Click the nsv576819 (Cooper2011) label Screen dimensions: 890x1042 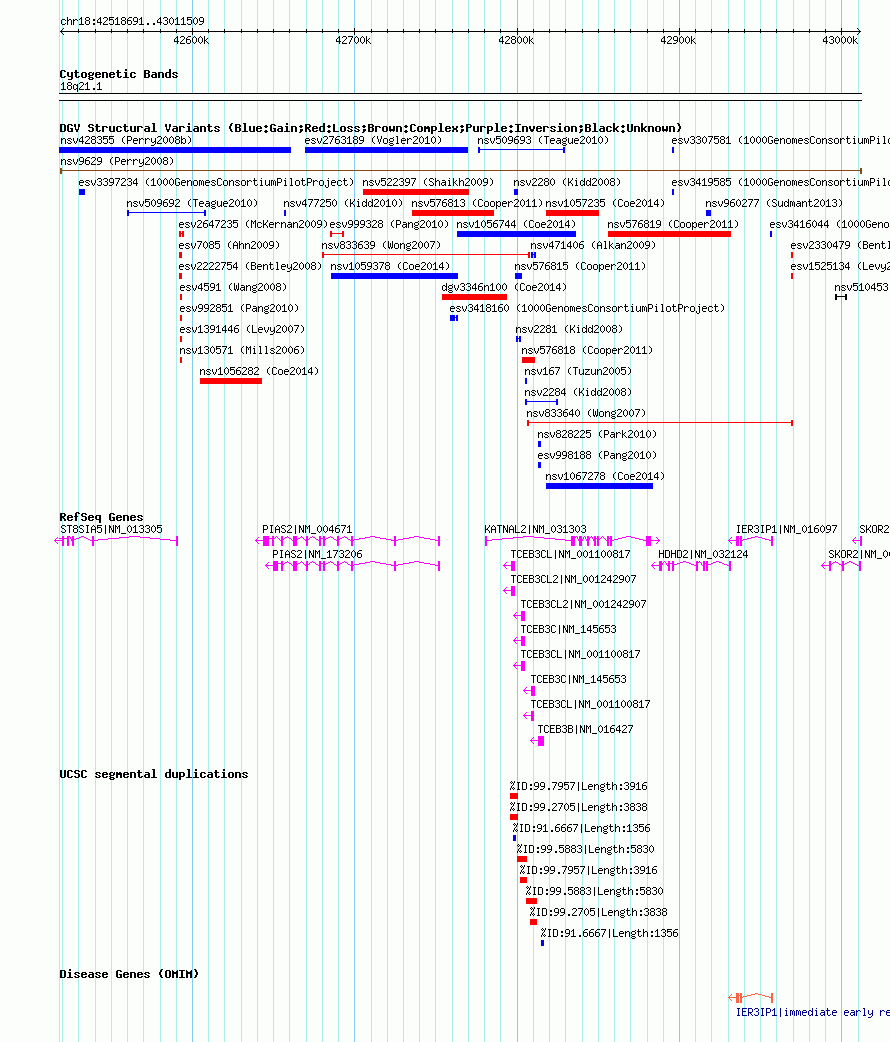pyautogui.click(x=673, y=225)
